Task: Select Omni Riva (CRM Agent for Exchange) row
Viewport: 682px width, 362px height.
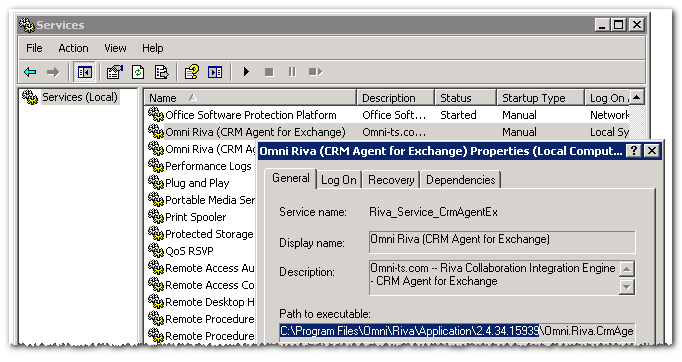Action: (388, 132)
